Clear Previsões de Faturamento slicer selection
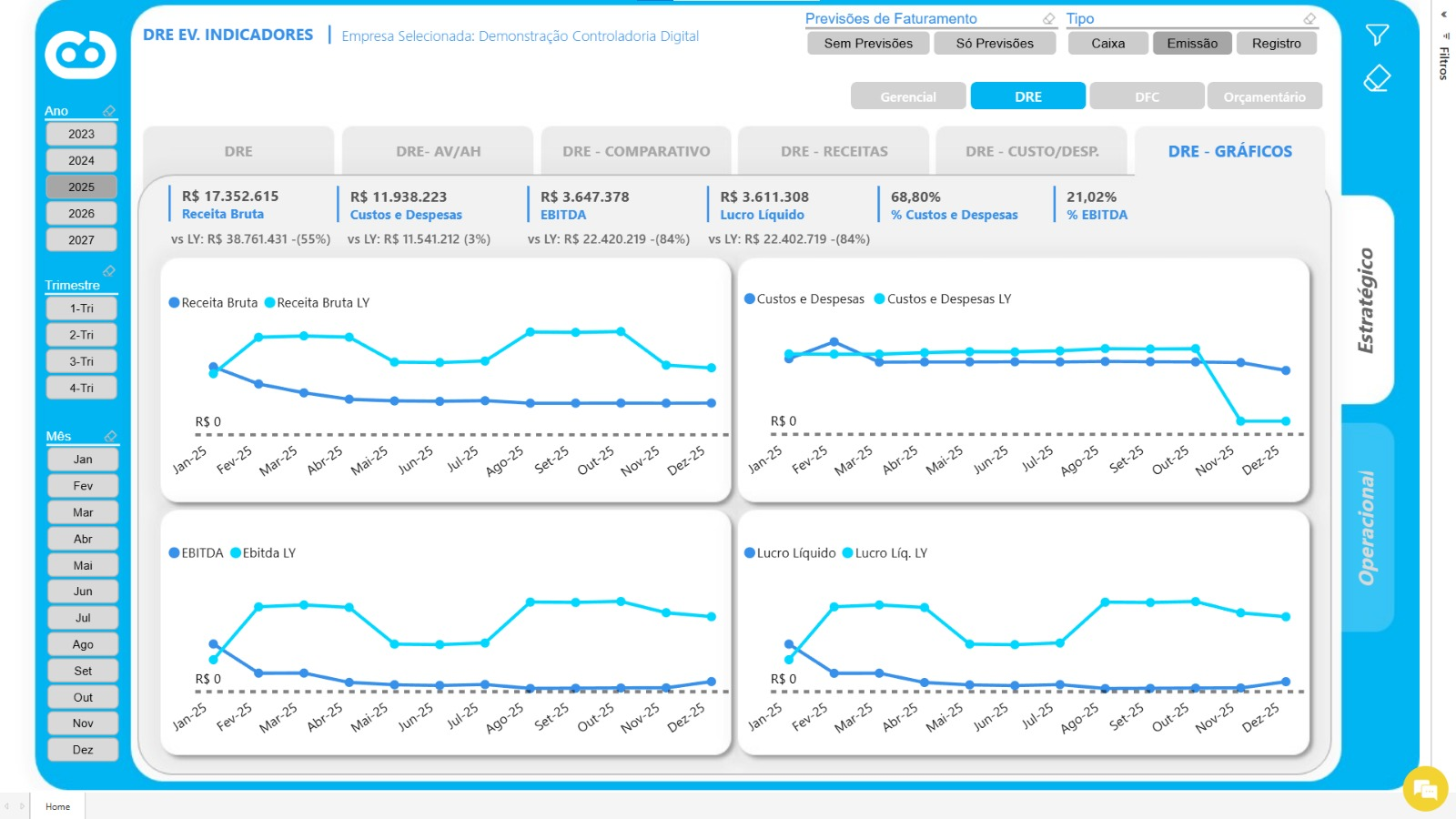Screen dimensions: 1456x819 click(x=1048, y=18)
